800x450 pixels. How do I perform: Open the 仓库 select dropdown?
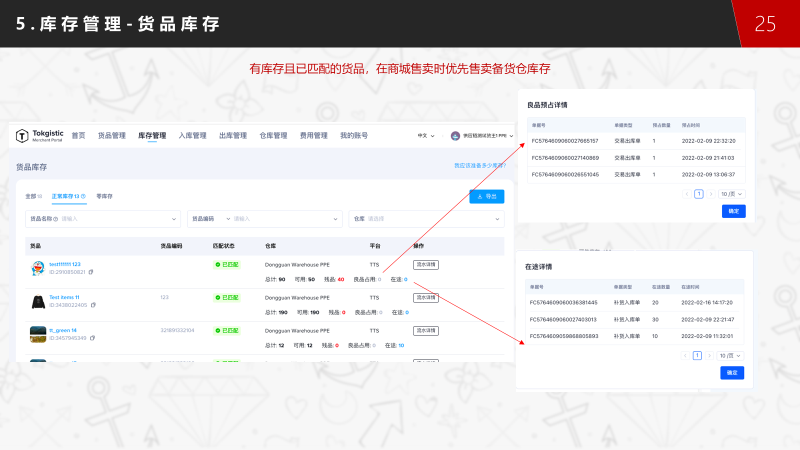[427, 219]
